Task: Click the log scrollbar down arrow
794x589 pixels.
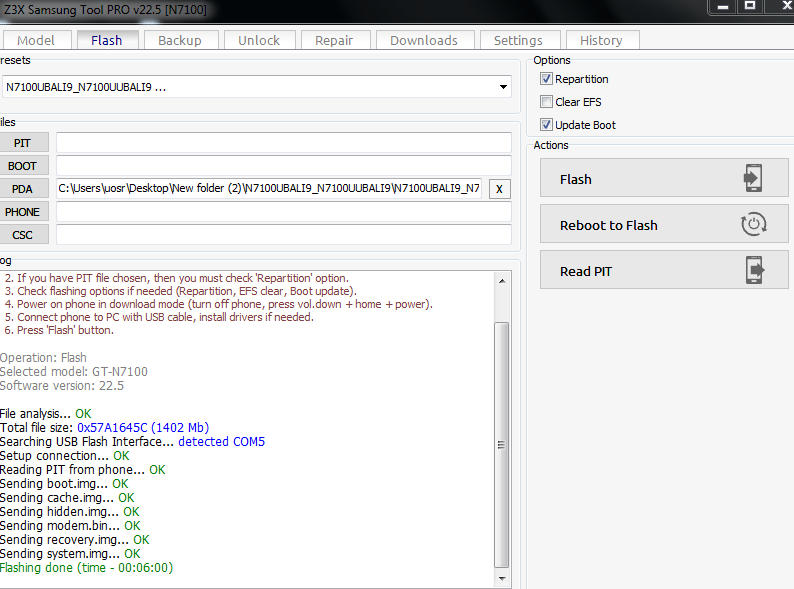Action: pos(502,578)
